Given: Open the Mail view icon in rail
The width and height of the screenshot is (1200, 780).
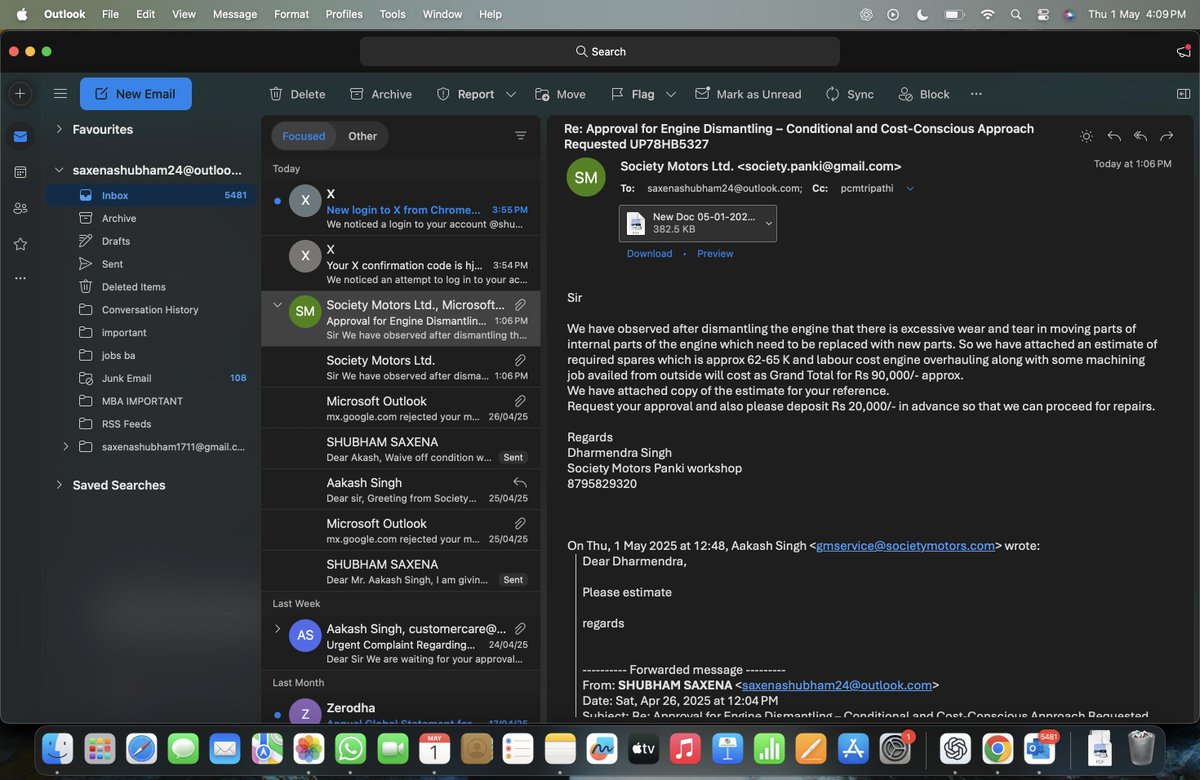Looking at the screenshot, I should pos(20,136).
